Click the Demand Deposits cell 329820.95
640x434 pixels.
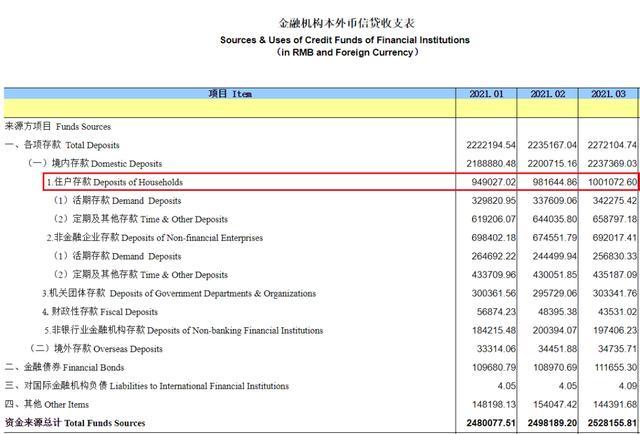coord(493,200)
